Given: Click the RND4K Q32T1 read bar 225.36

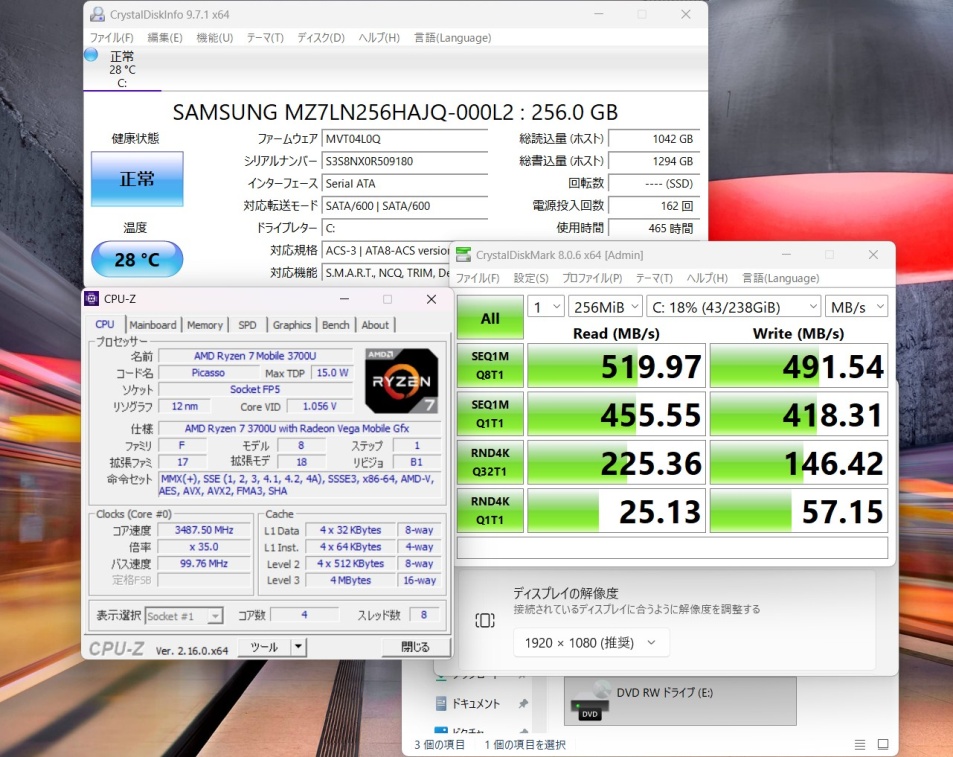Looking at the screenshot, I should point(616,463).
